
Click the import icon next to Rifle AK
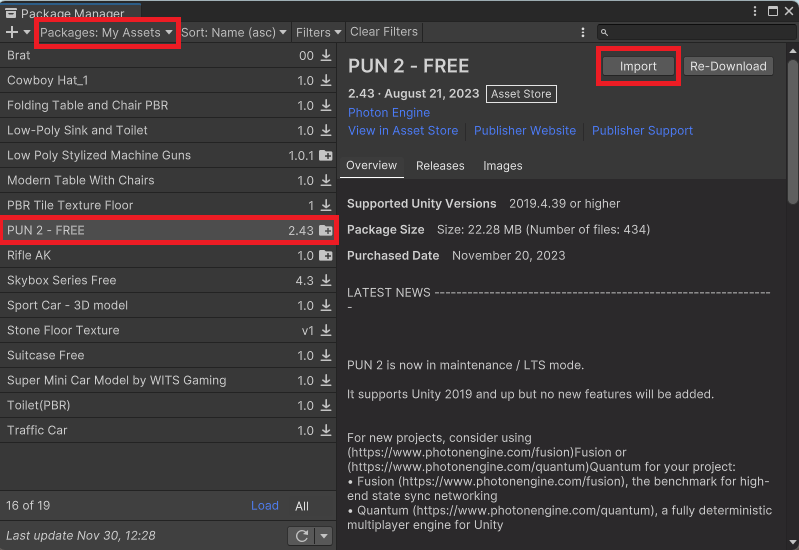[x=326, y=256]
